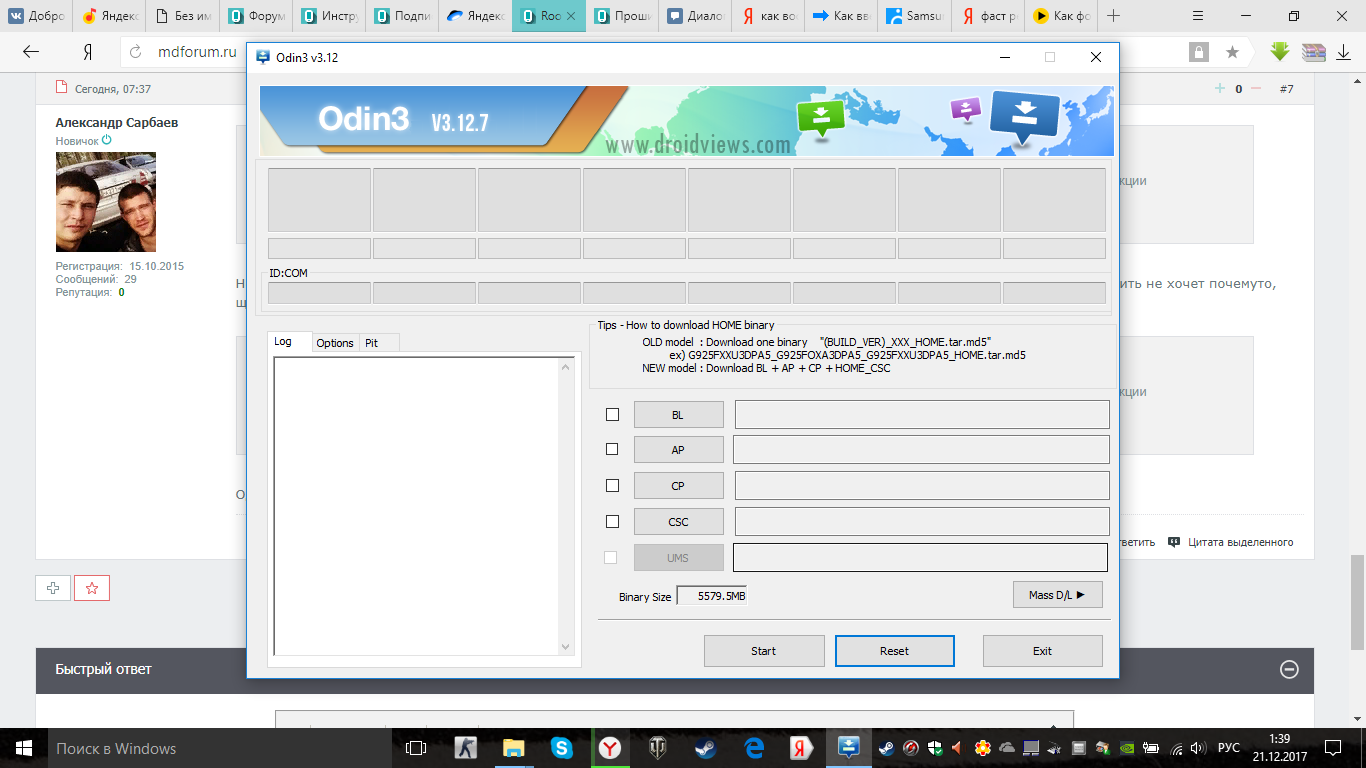
Task: Click the Odin3 title bar icon
Action: point(263,57)
